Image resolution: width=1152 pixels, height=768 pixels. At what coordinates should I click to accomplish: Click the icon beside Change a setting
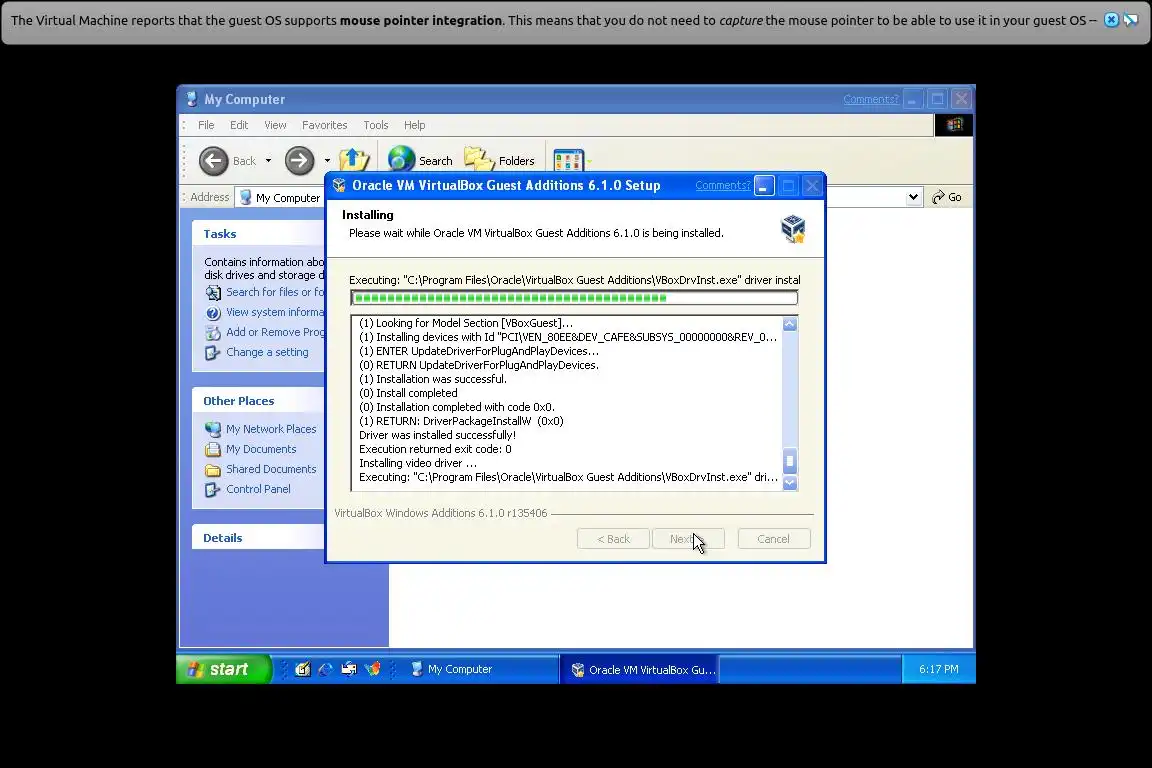(213, 353)
